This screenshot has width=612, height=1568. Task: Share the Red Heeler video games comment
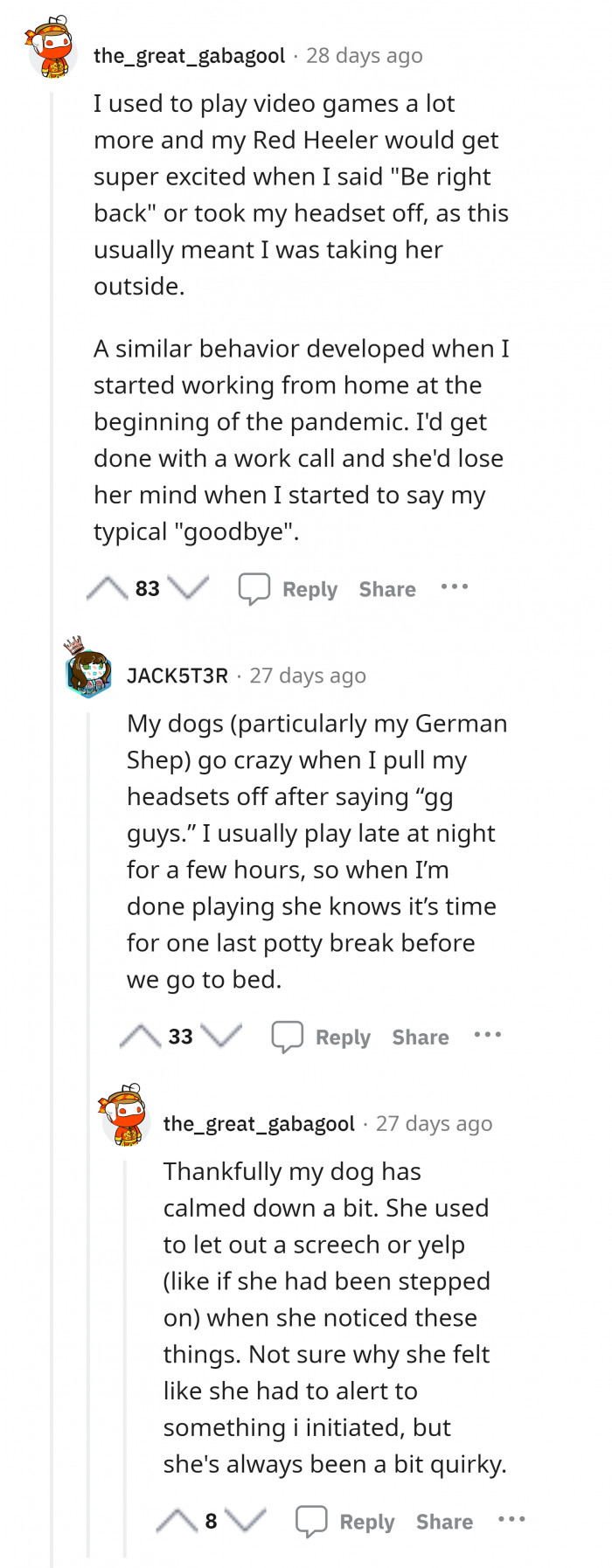click(x=387, y=589)
